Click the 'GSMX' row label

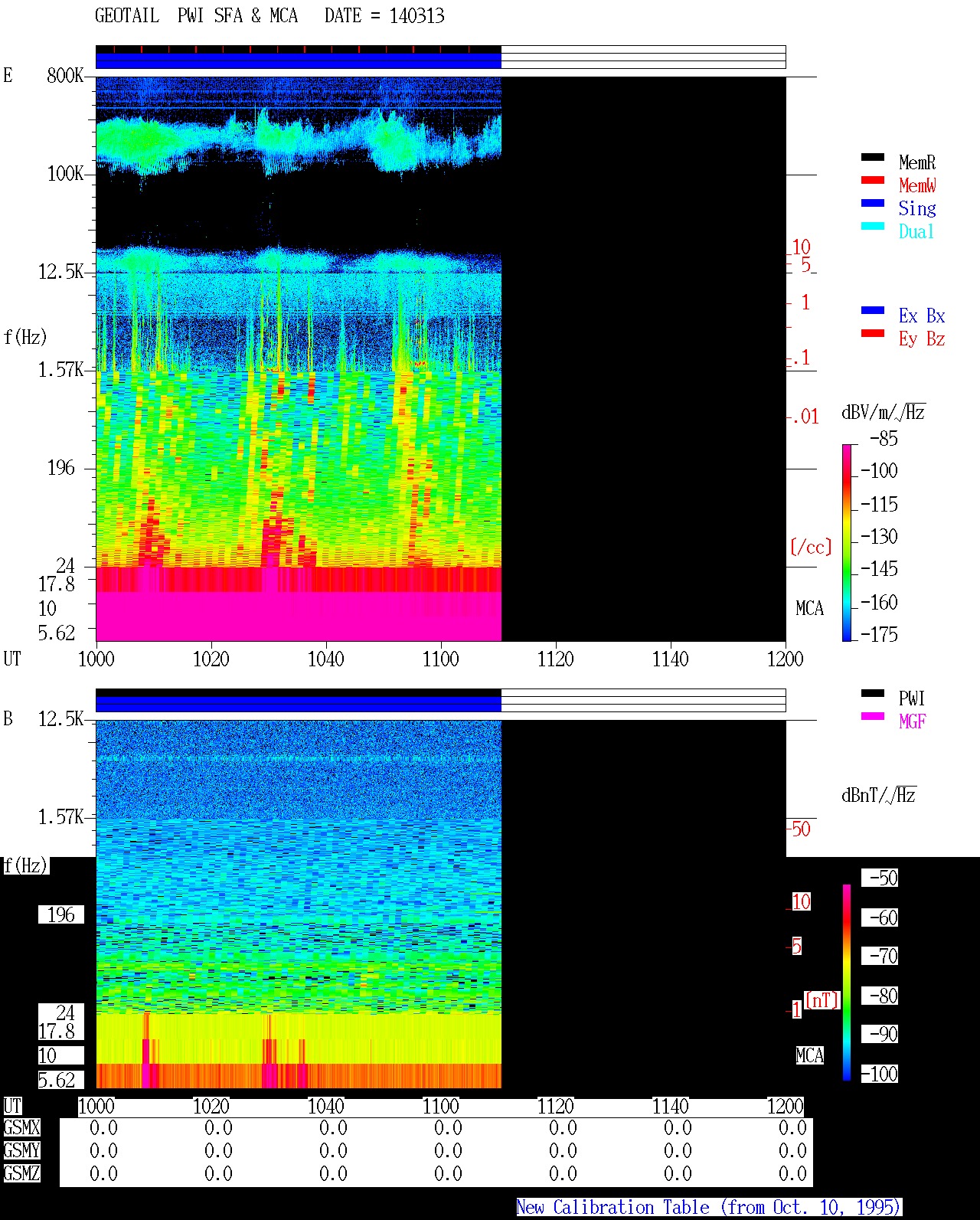tap(21, 1127)
